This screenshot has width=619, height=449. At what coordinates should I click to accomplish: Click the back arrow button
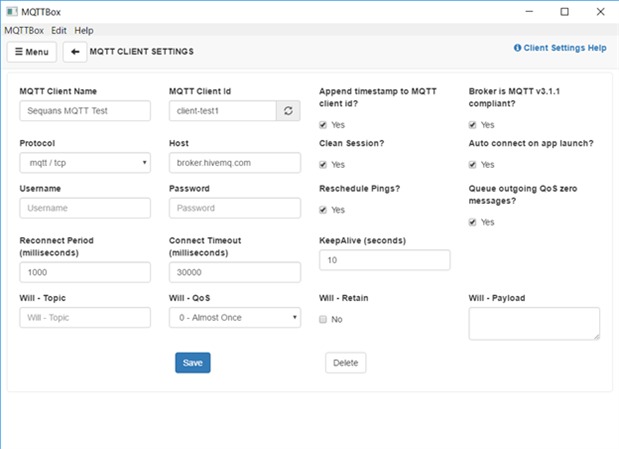(x=74, y=51)
